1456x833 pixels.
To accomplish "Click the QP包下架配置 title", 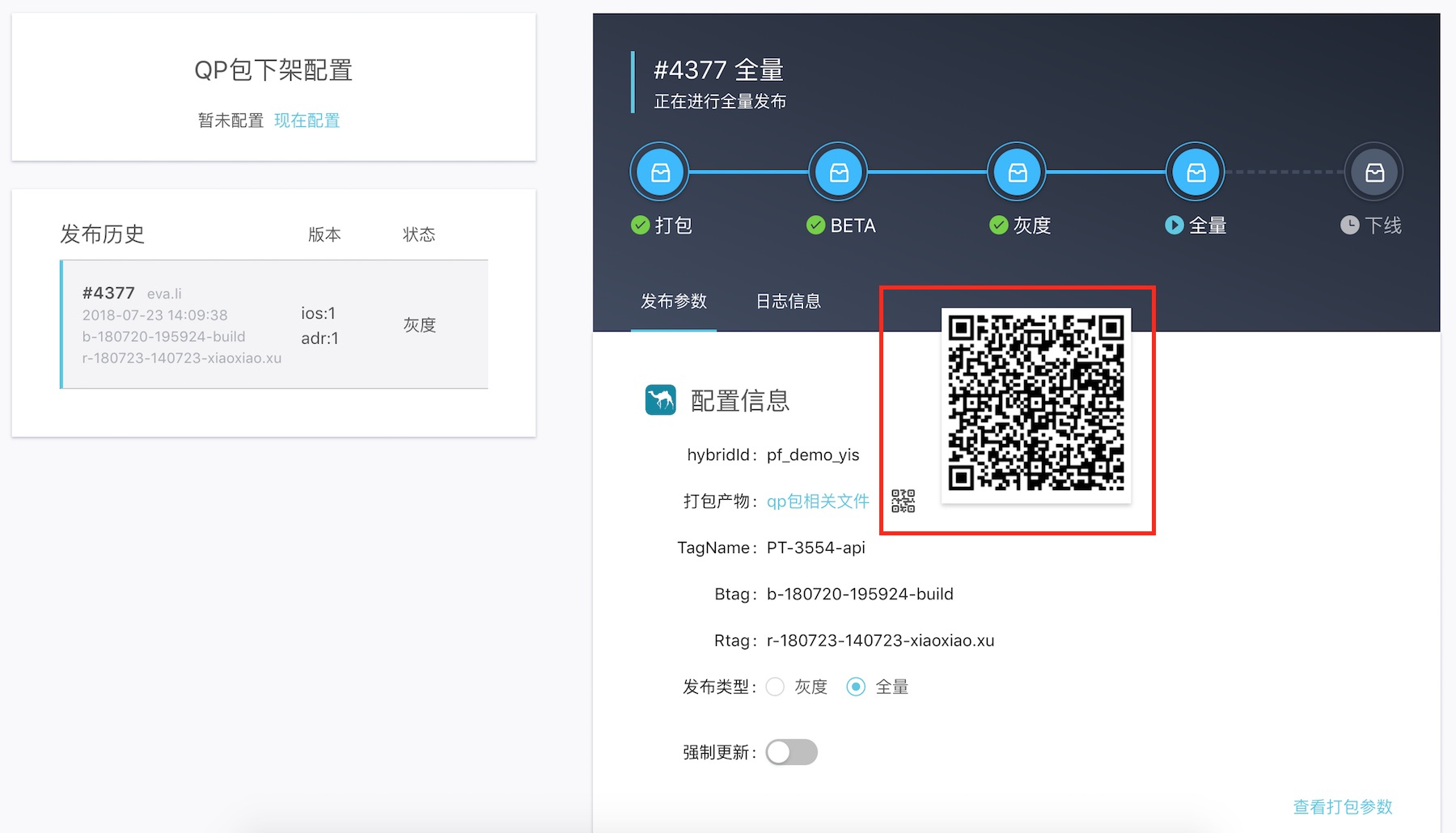I will [x=273, y=70].
